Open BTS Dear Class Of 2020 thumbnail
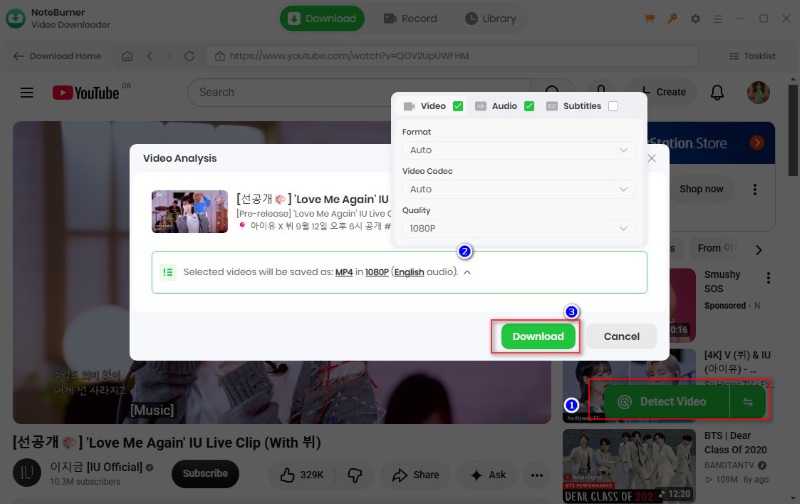 629,466
